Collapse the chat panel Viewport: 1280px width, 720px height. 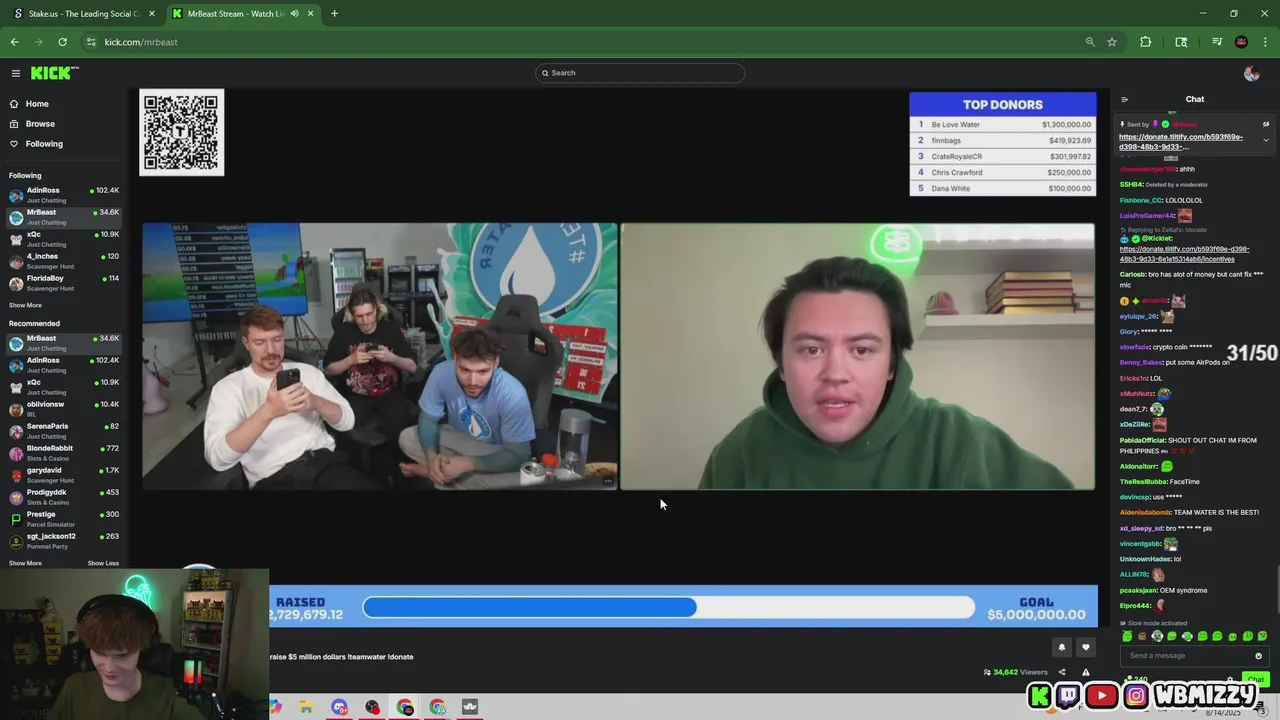point(1124,99)
